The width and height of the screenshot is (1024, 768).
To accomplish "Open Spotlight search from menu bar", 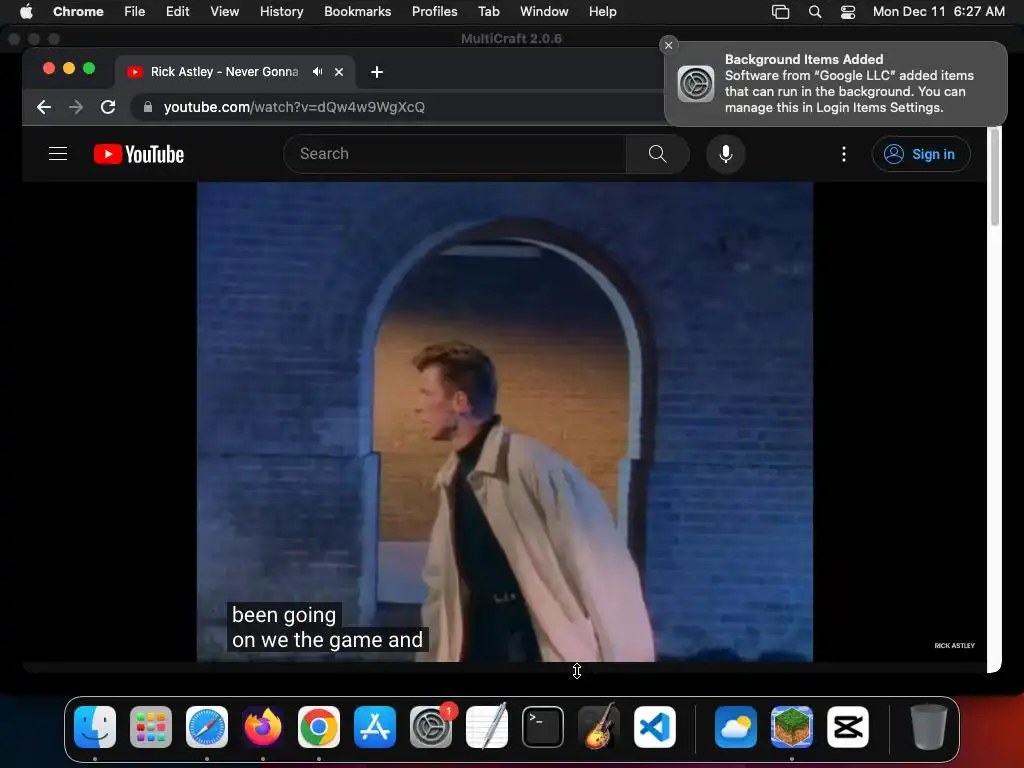I will tap(815, 12).
